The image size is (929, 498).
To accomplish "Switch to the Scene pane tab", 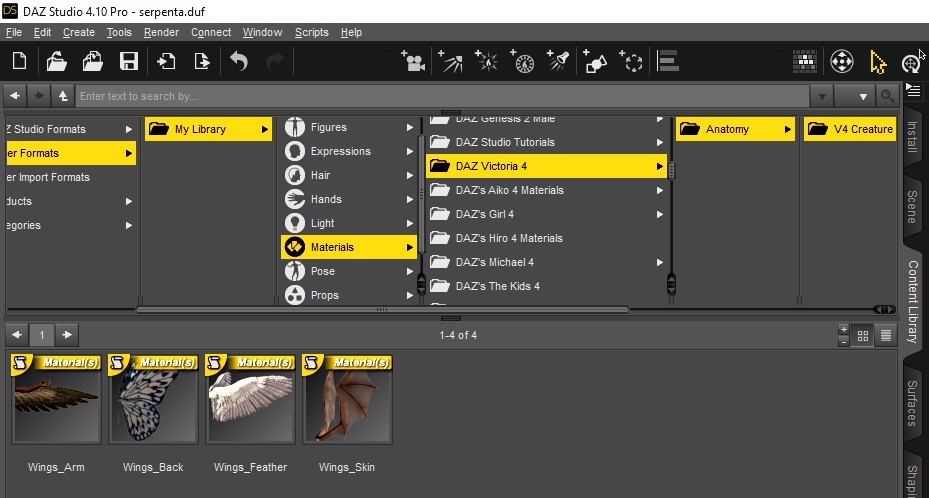I will (x=912, y=207).
